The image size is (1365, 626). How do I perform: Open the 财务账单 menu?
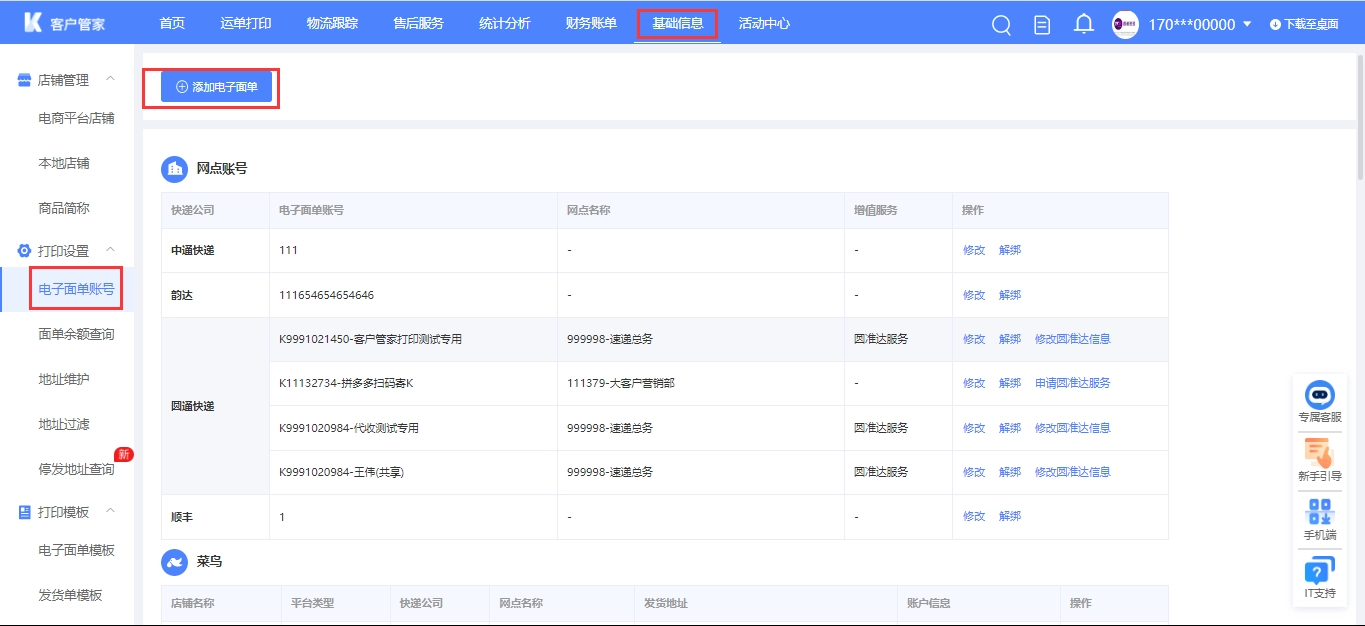click(x=591, y=23)
